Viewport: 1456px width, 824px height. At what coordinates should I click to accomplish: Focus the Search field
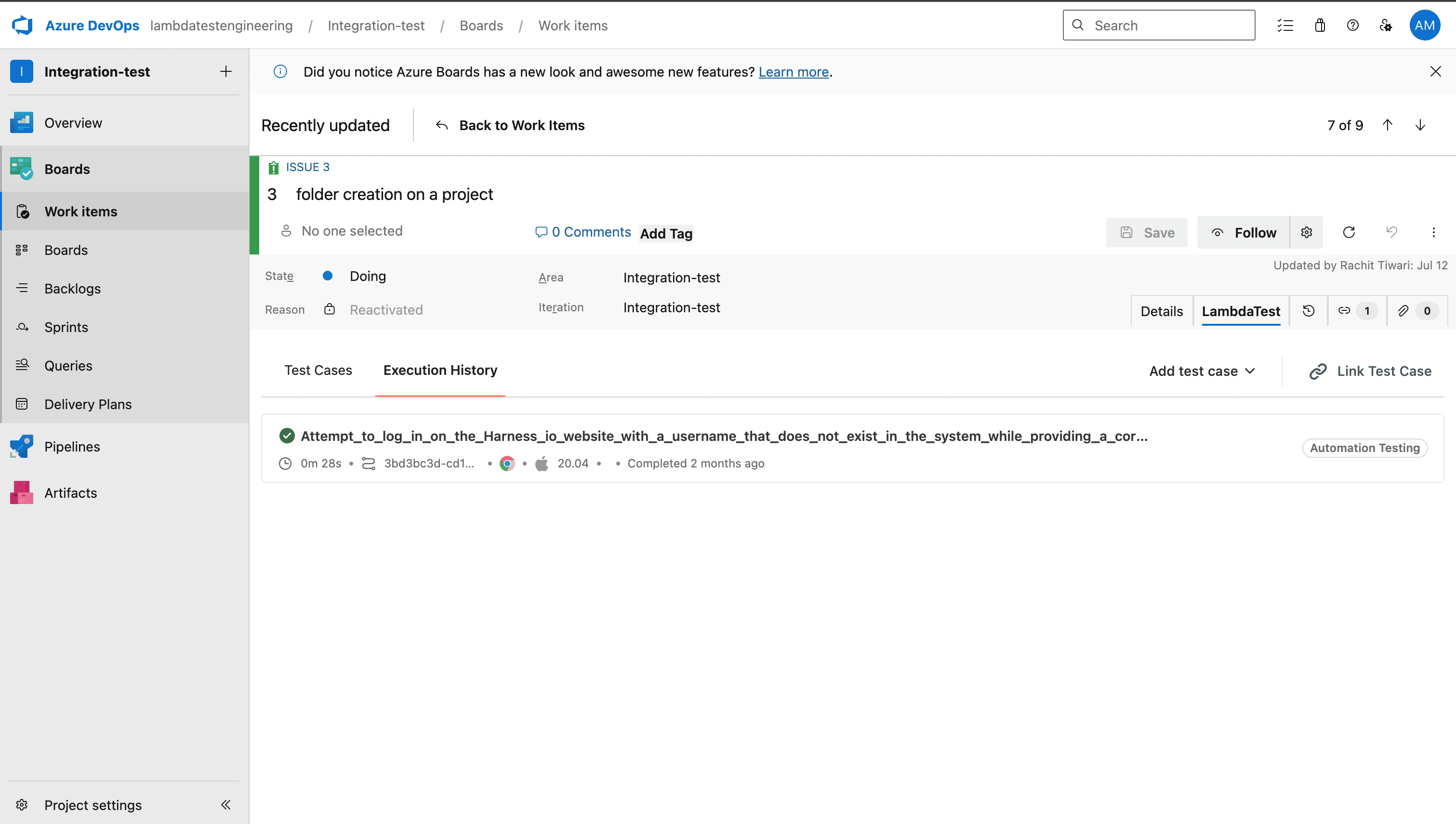[x=1158, y=26]
